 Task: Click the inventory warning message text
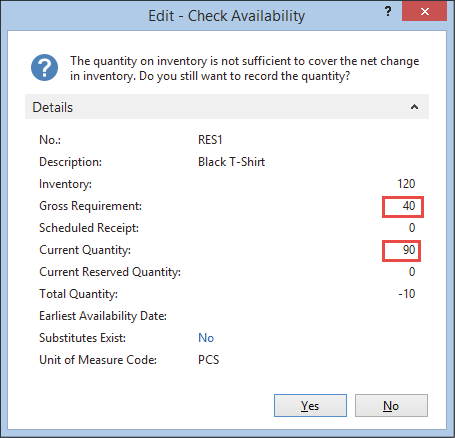pos(244,68)
